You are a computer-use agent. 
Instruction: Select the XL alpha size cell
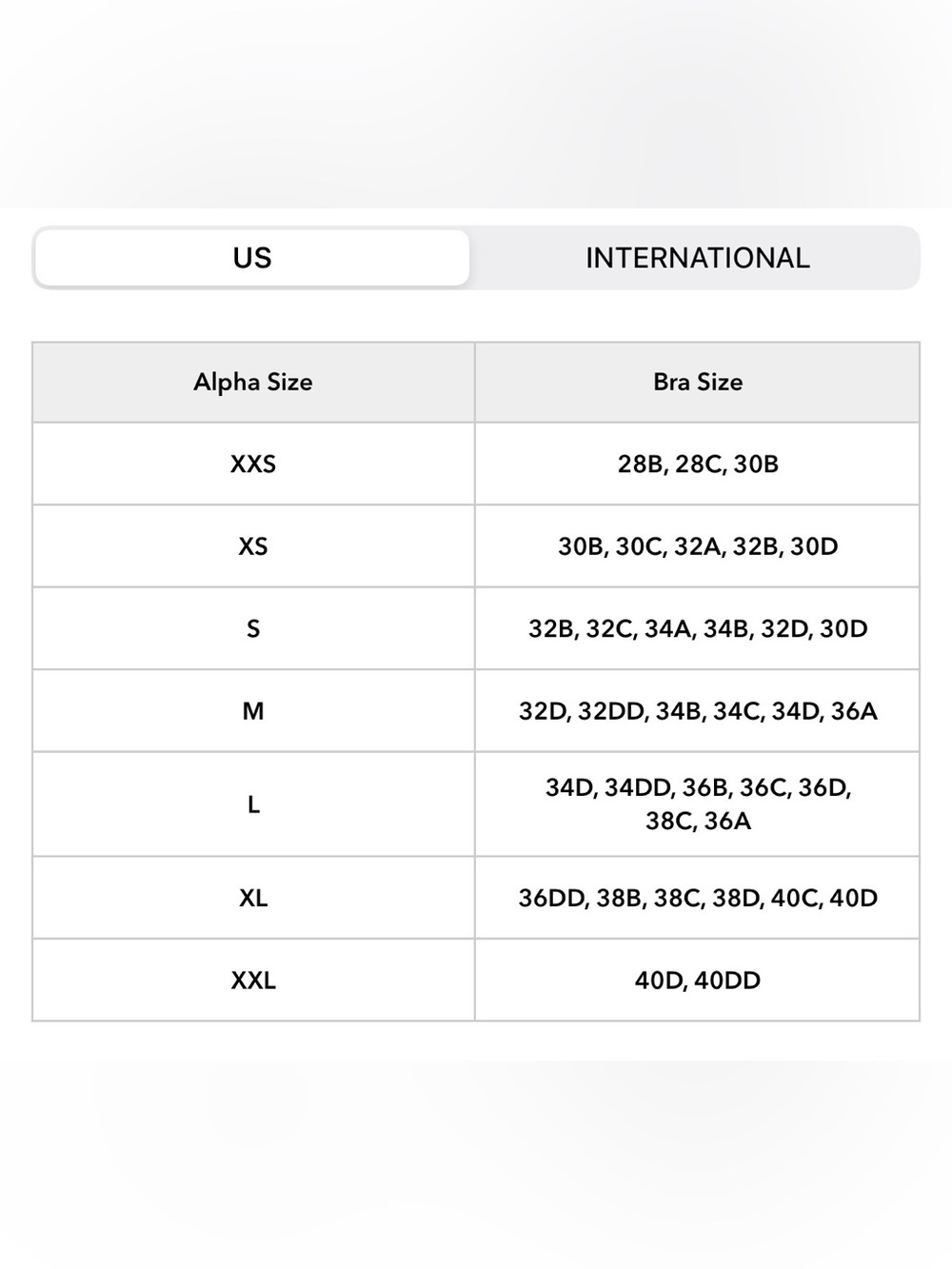(x=253, y=898)
